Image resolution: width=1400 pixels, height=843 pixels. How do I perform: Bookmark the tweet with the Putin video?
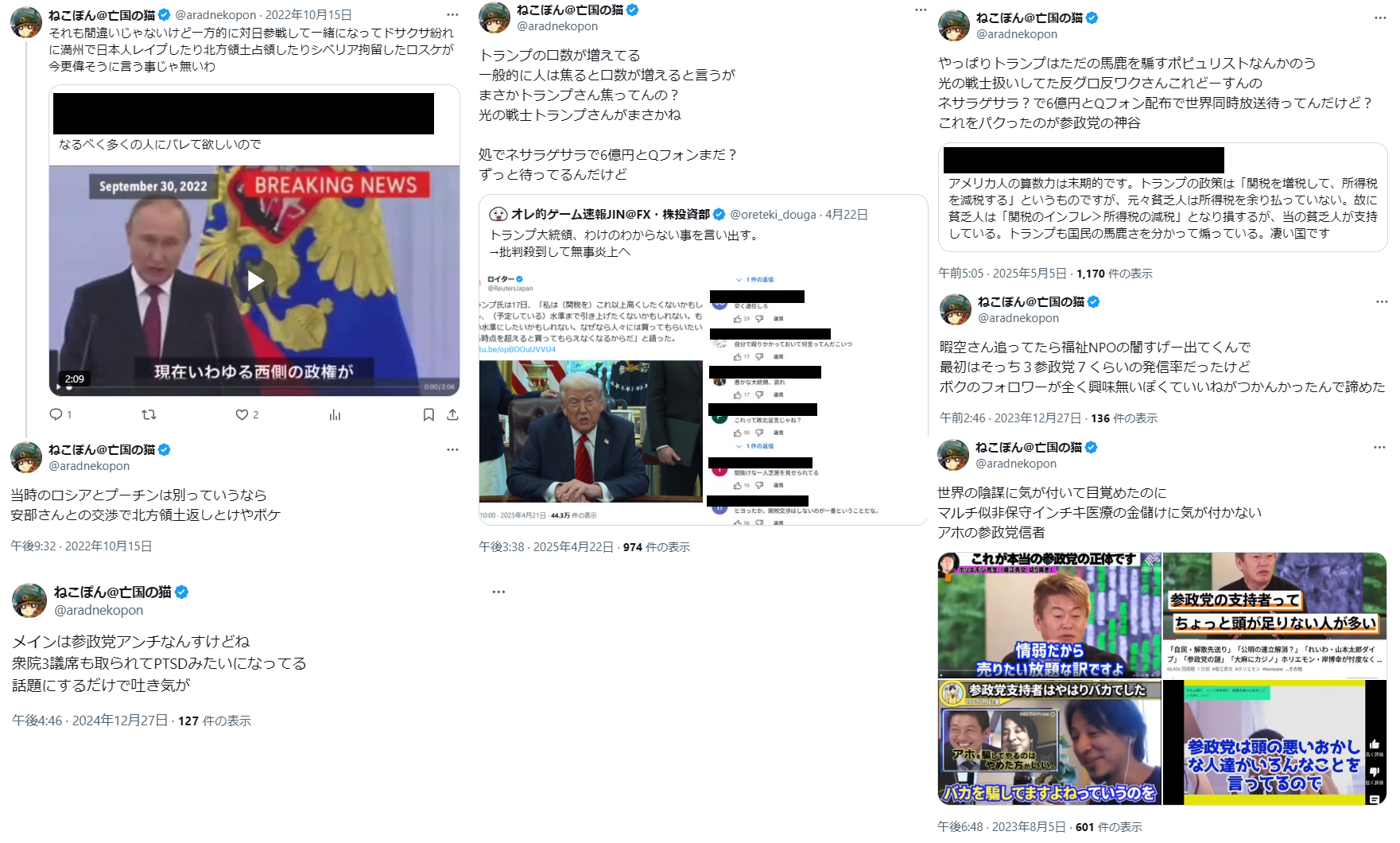[429, 414]
